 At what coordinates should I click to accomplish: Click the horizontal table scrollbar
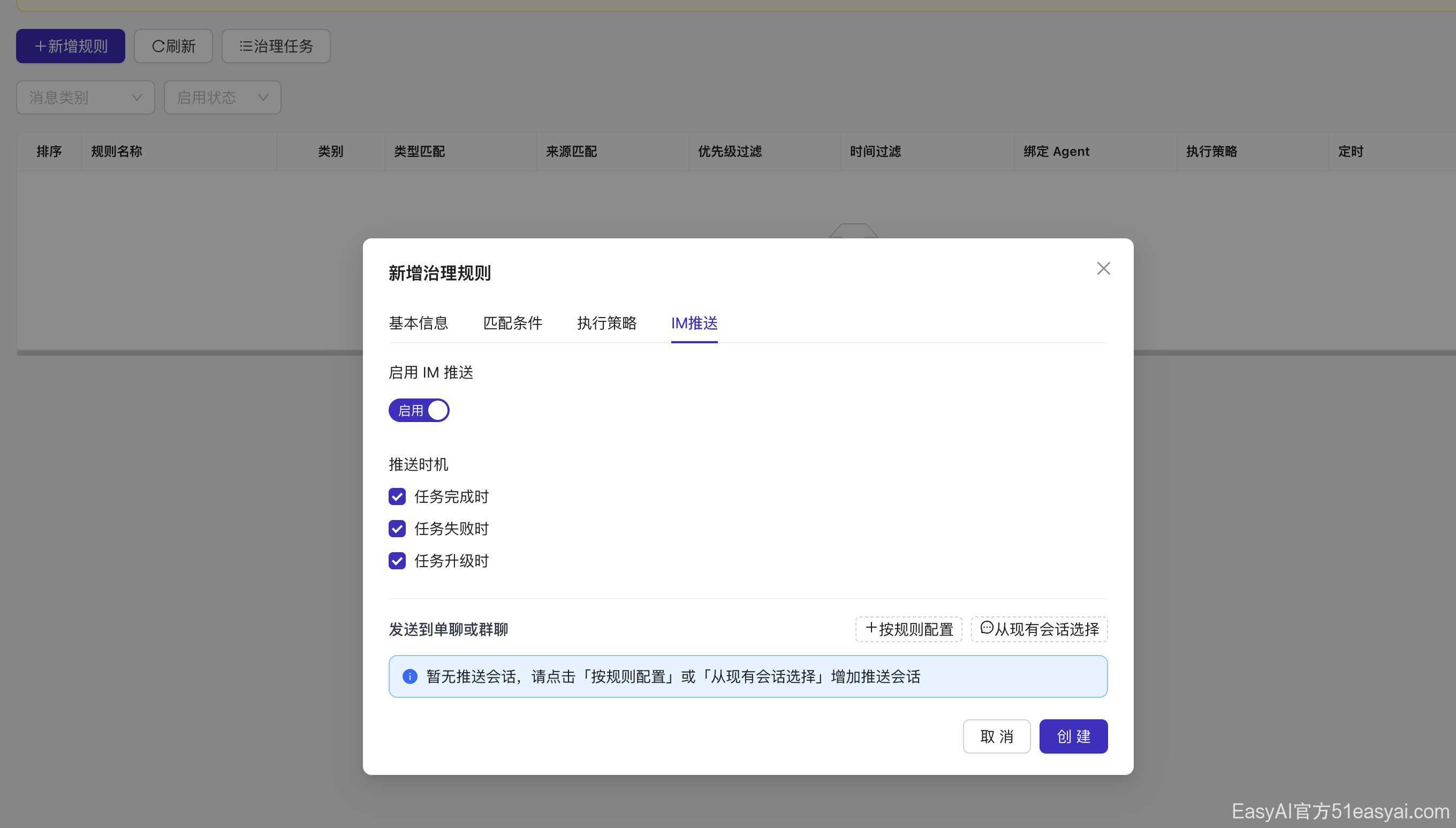pos(187,352)
